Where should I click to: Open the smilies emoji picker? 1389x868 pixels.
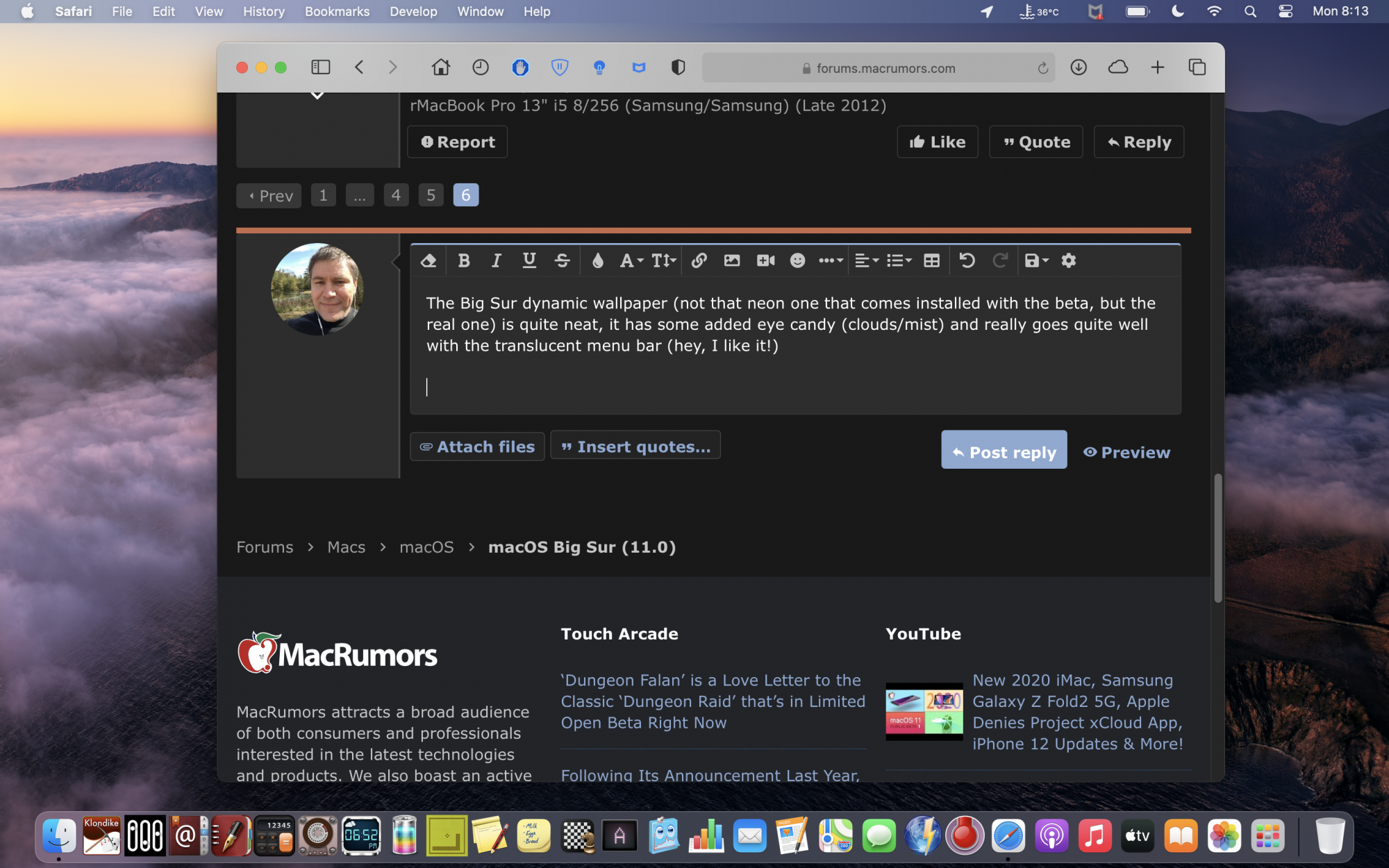[x=797, y=260]
